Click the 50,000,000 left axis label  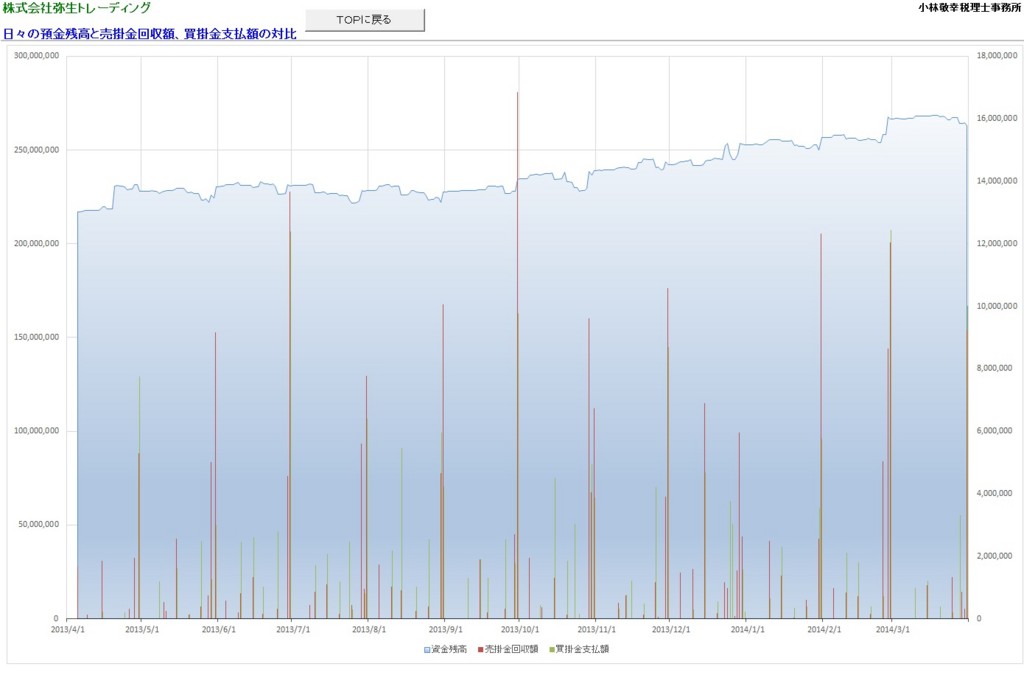[39, 525]
